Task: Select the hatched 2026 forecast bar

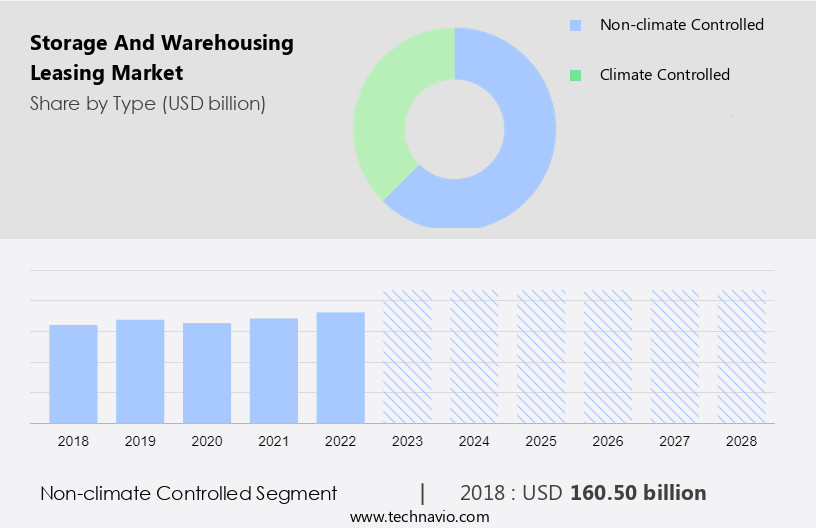Action: pyautogui.click(x=608, y=356)
